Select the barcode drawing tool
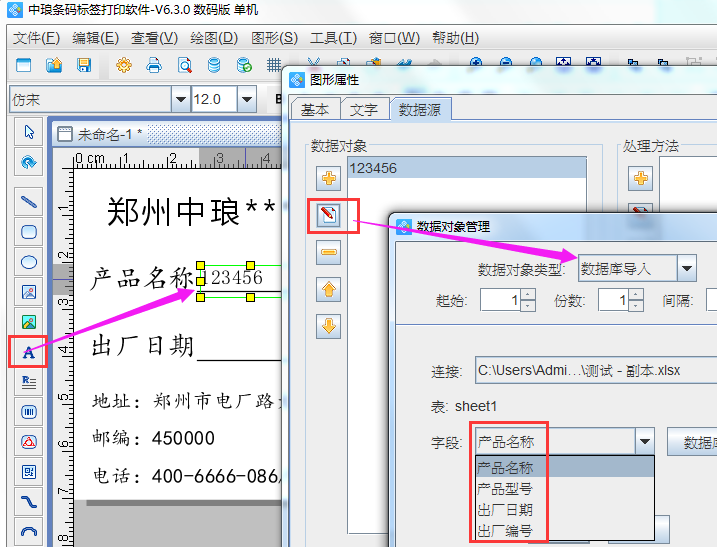This screenshot has height=547, width=717. click(x=29, y=411)
